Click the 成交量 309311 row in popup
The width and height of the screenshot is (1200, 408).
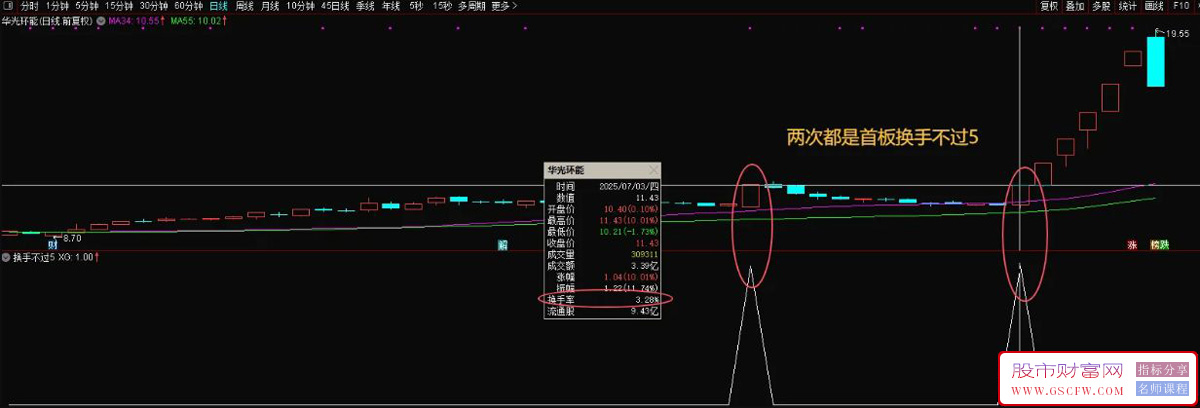[602, 254]
